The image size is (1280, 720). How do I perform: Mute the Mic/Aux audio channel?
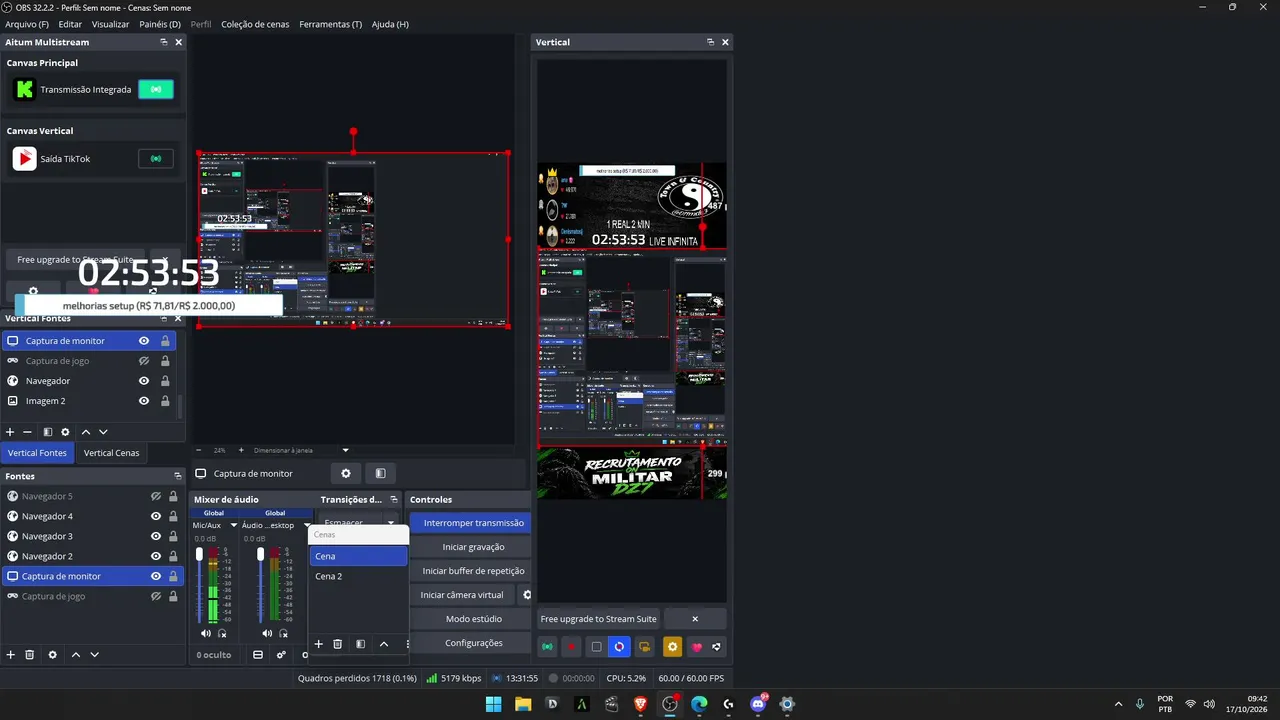click(x=206, y=633)
